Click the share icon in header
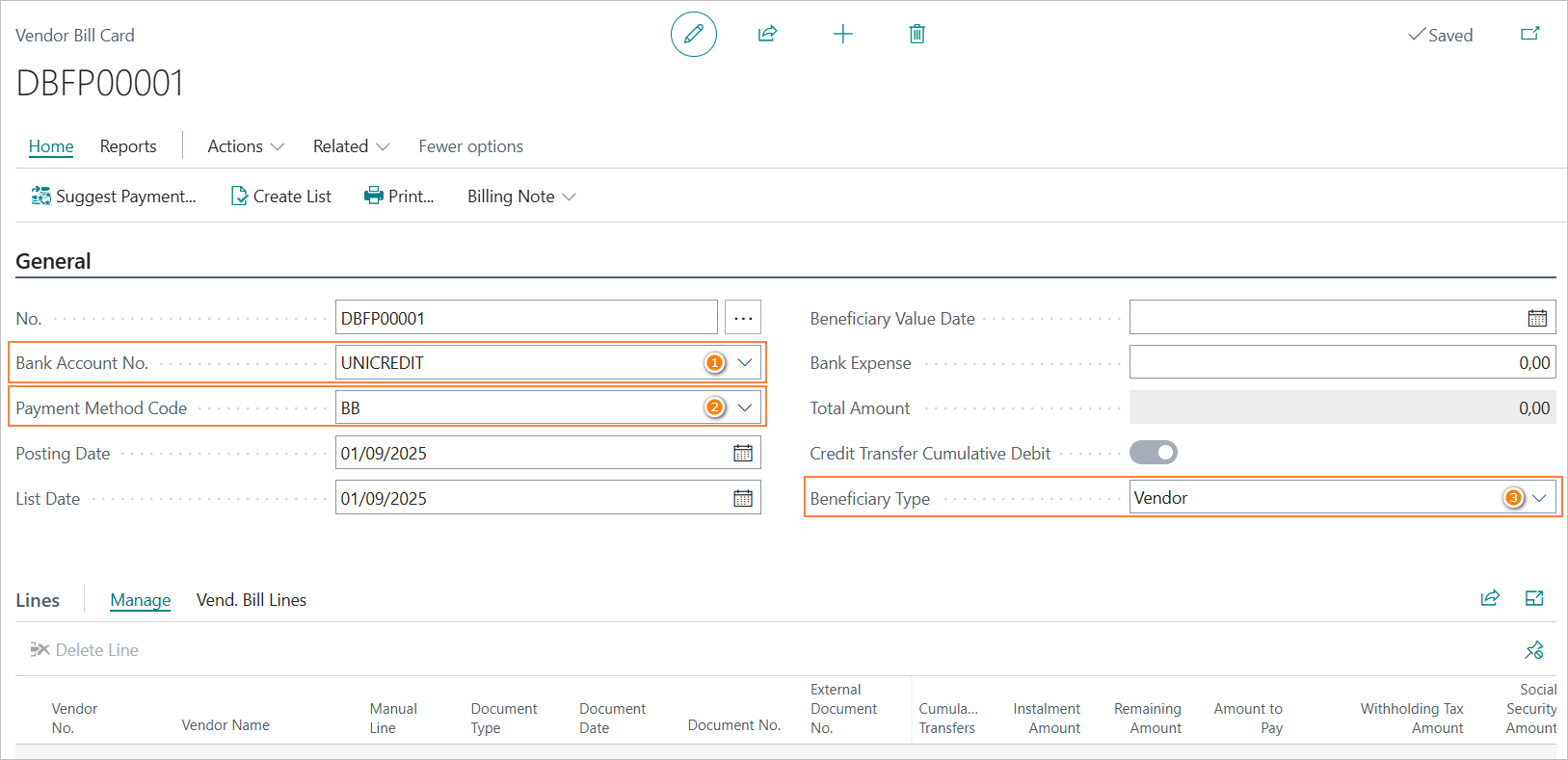Screen dimensions: 1568x760 pyautogui.click(x=767, y=35)
